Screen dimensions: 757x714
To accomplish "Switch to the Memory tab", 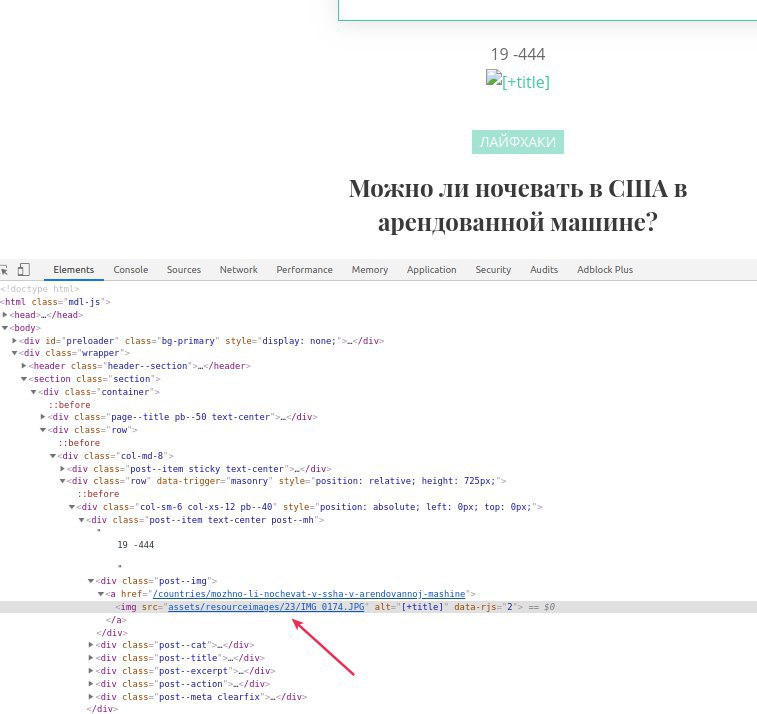I will click(370, 269).
